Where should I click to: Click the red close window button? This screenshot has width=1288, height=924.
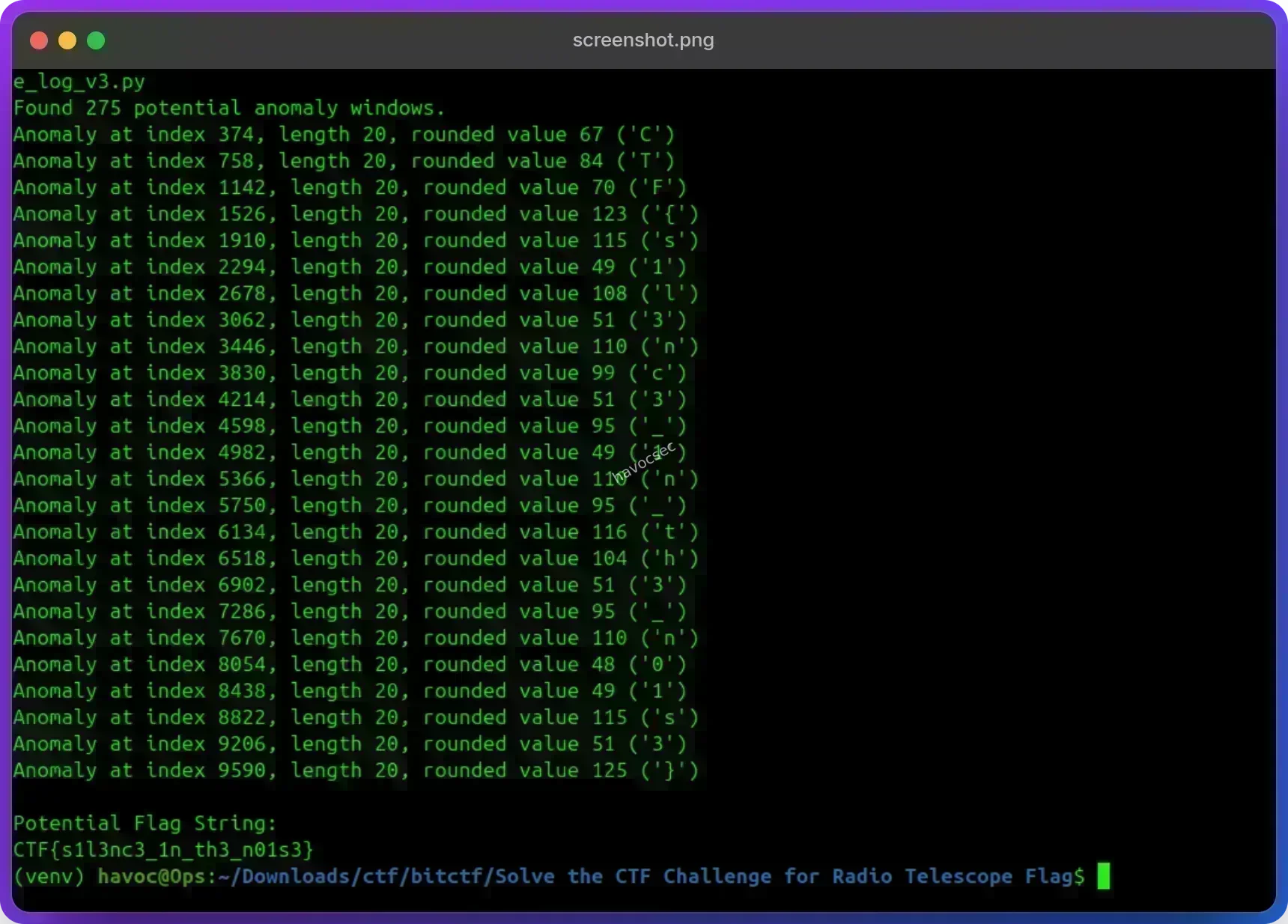click(x=39, y=40)
